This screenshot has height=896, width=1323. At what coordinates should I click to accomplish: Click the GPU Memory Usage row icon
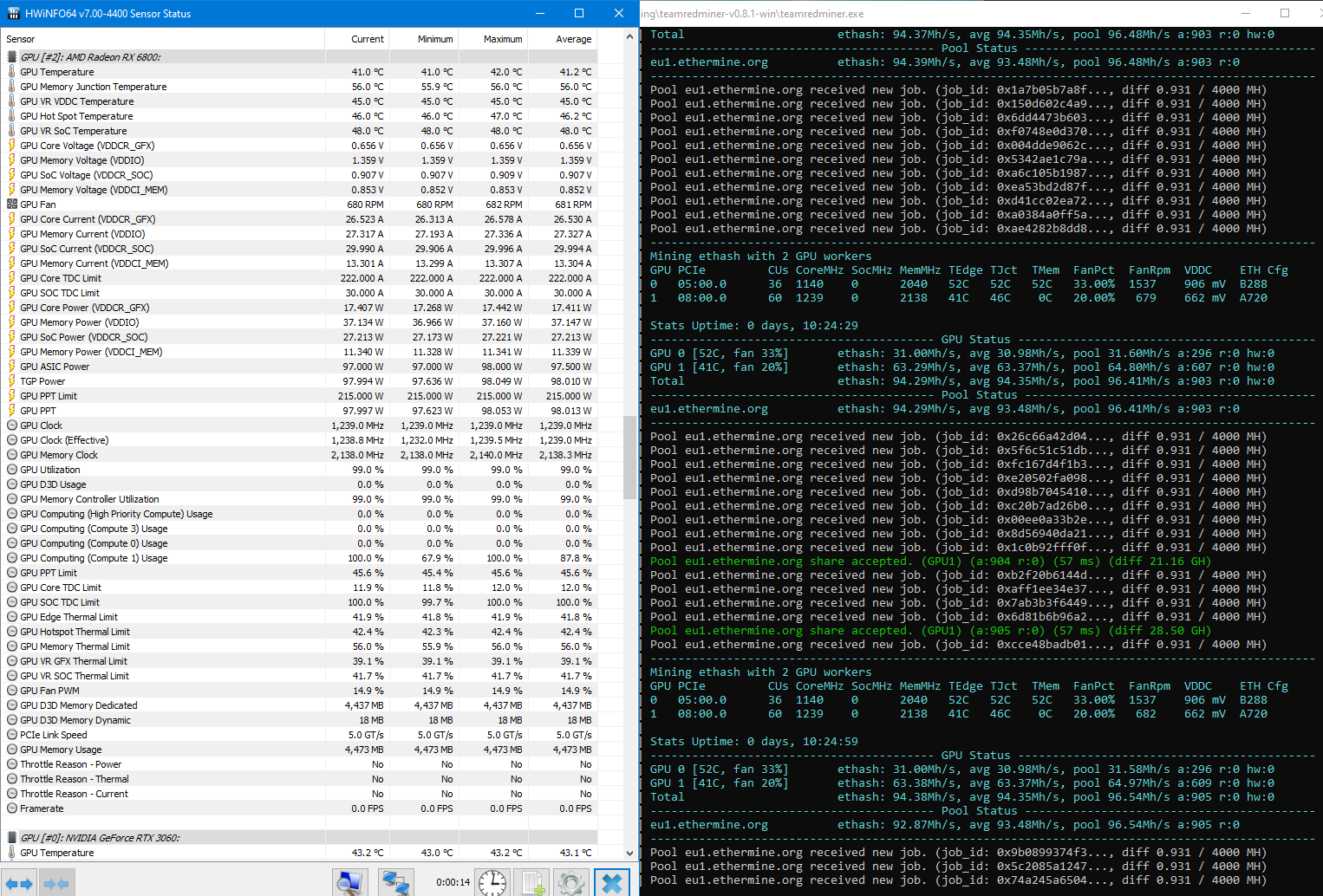(12, 750)
